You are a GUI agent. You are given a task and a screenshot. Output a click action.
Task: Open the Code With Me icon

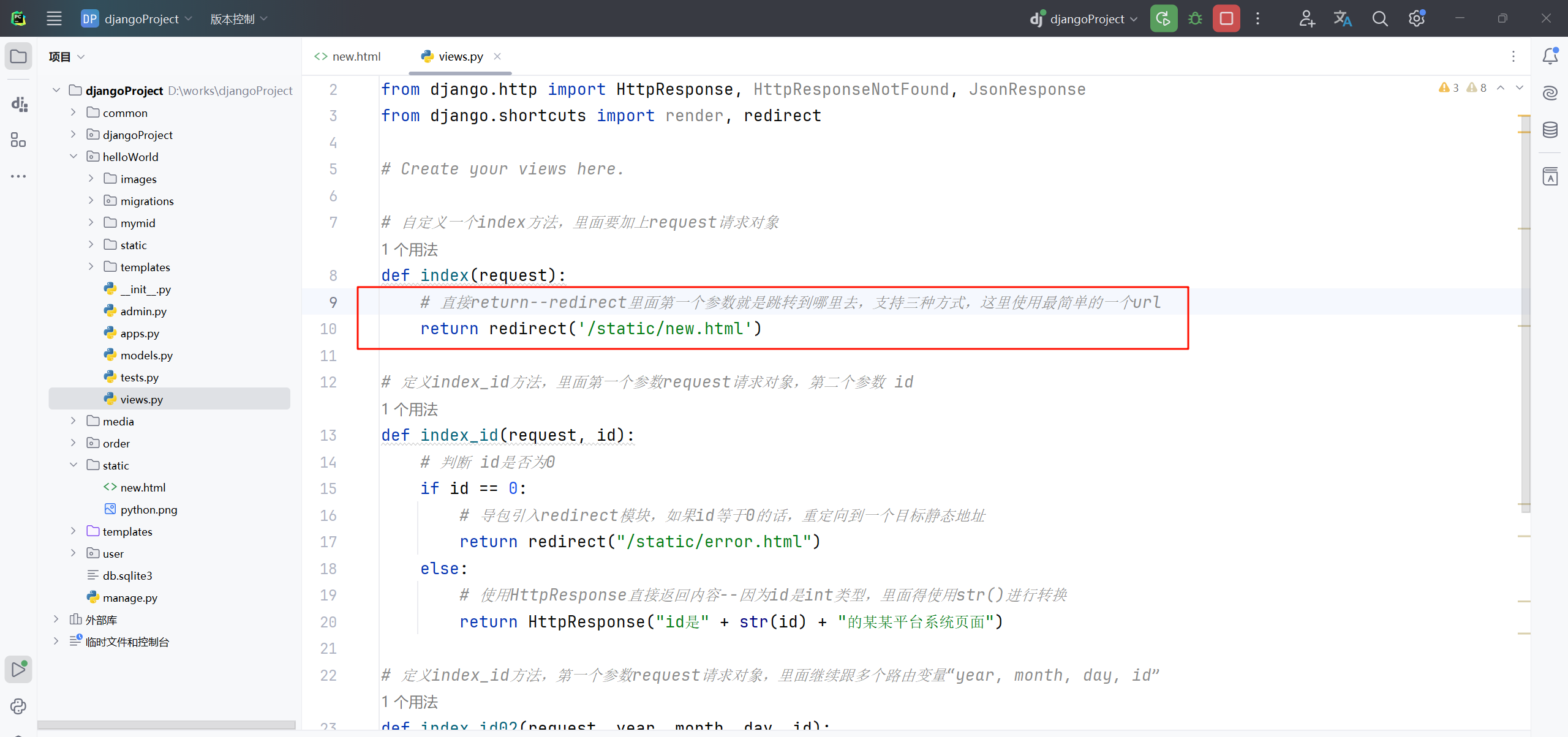[x=1306, y=18]
